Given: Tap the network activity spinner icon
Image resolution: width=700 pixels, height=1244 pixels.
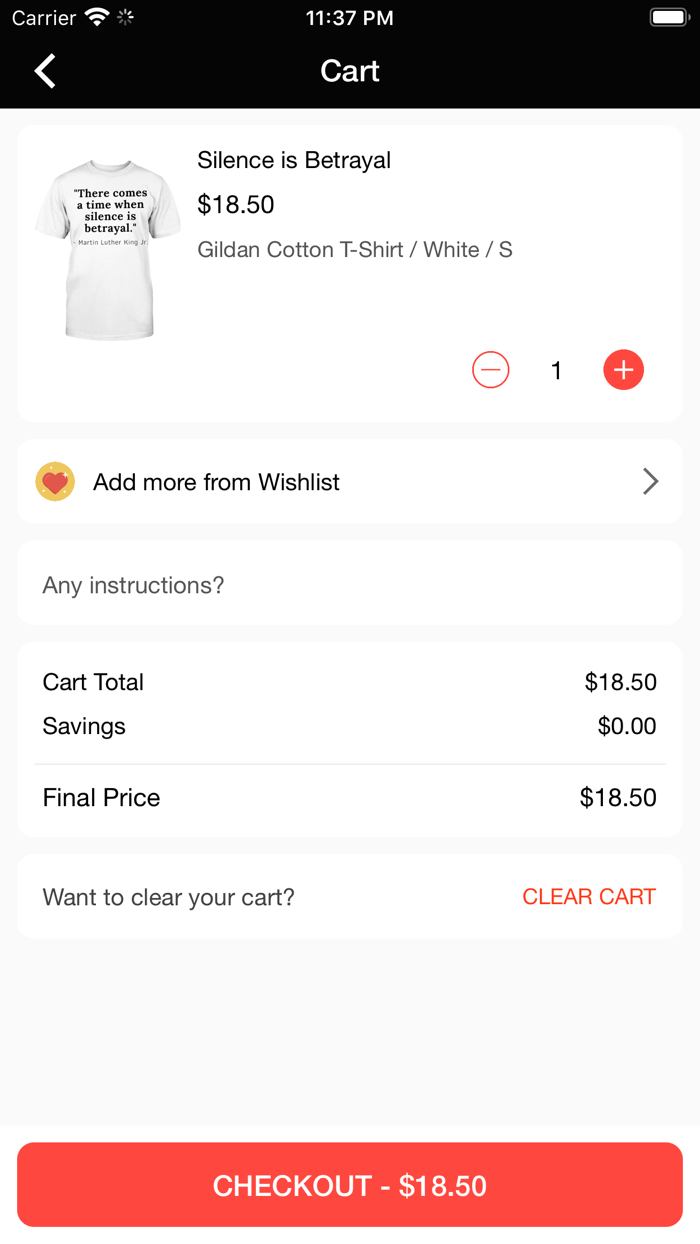Looking at the screenshot, I should pyautogui.click(x=126, y=17).
